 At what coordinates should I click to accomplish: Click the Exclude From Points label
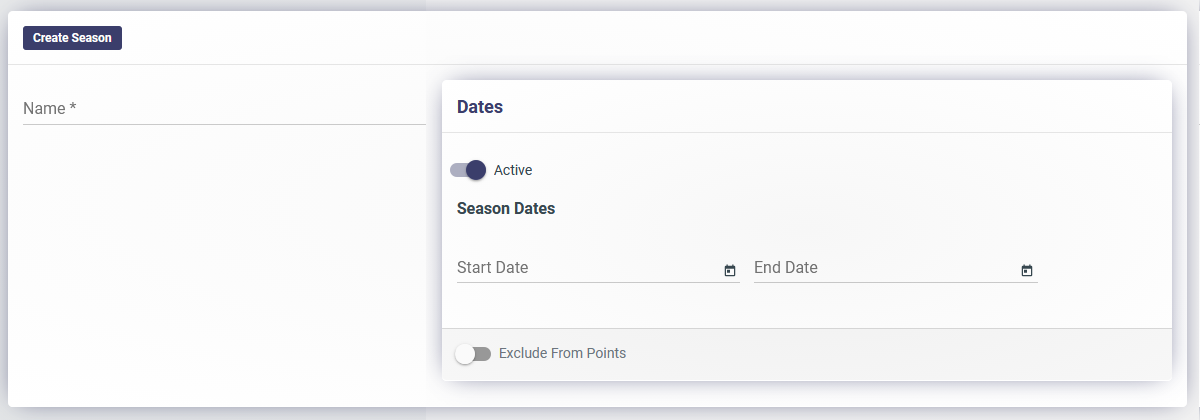point(562,353)
